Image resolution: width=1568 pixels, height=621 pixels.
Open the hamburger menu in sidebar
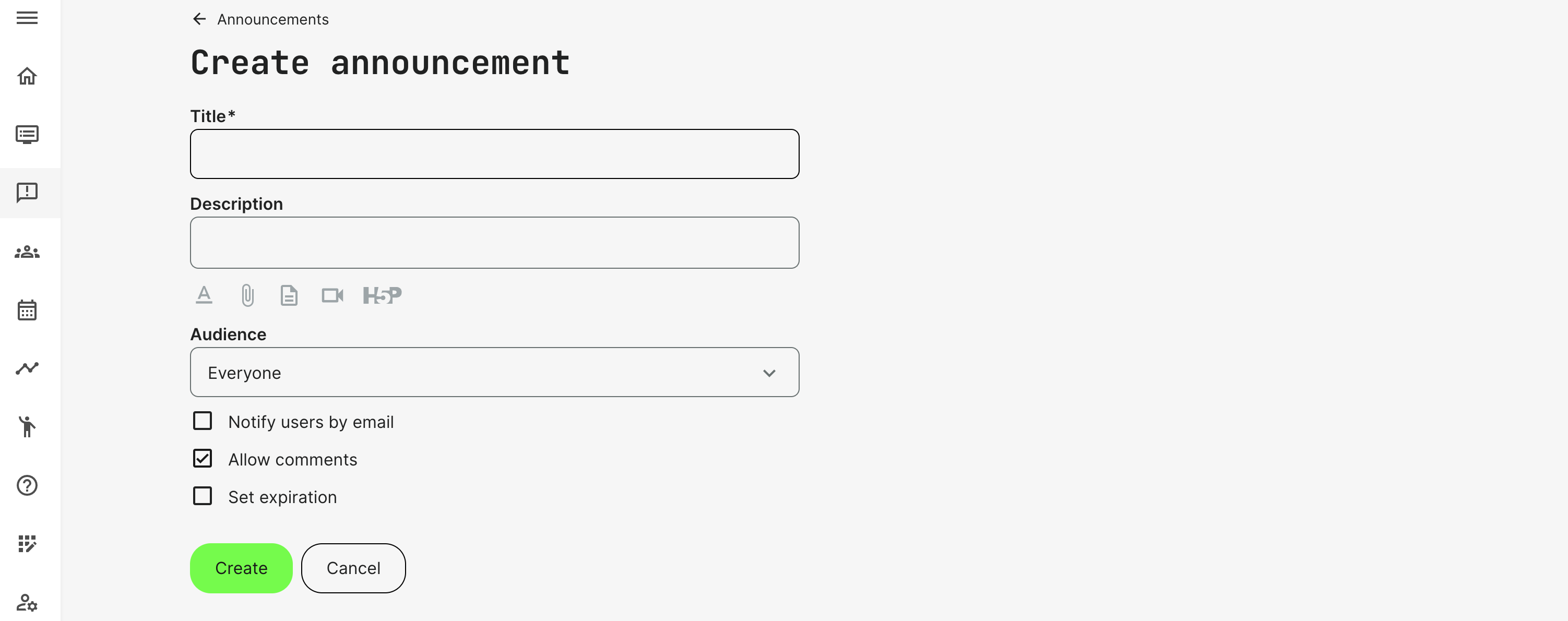[27, 18]
